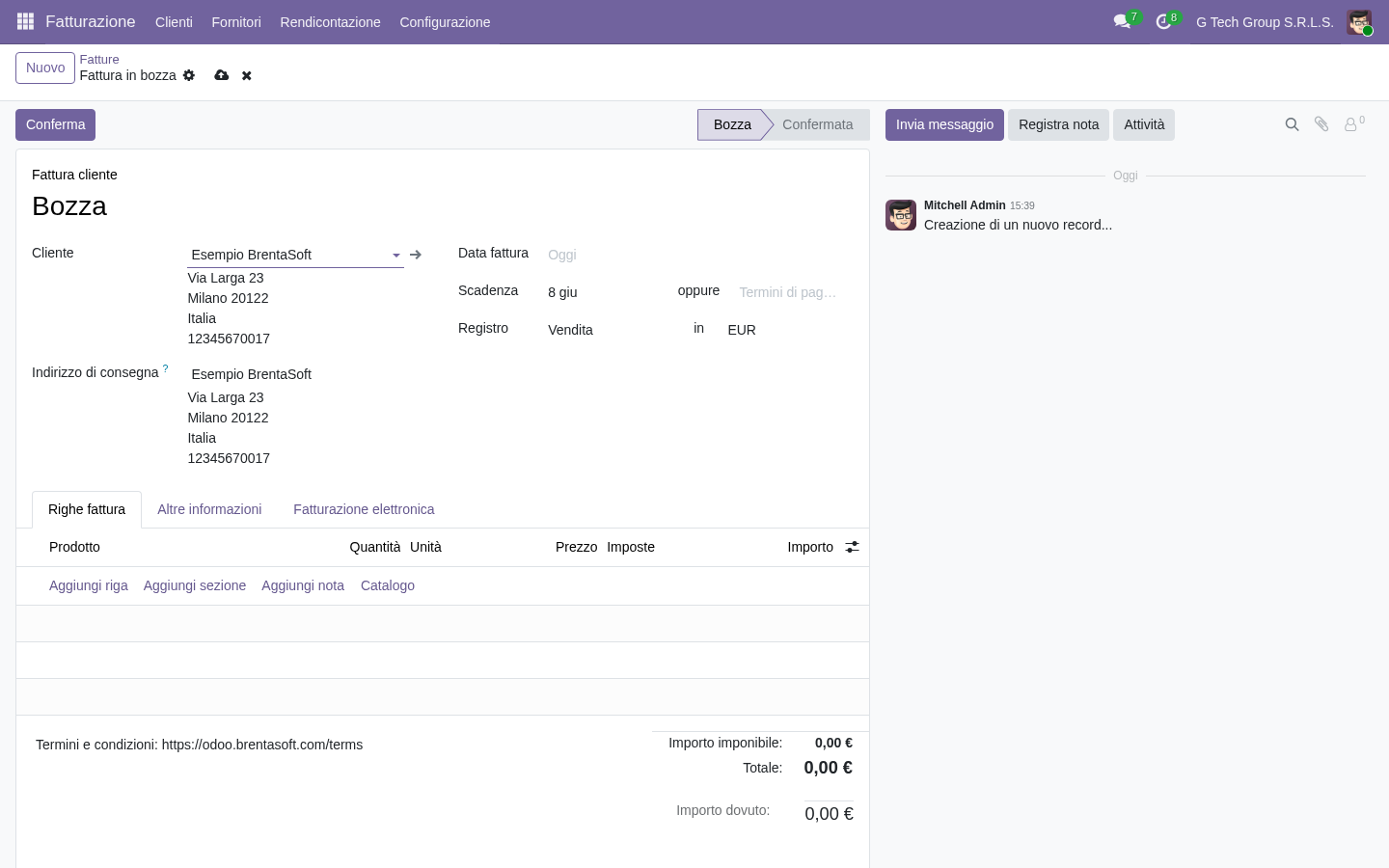Screen dimensions: 1389x868
Task: Click the Importo column header
Action: 810,547
